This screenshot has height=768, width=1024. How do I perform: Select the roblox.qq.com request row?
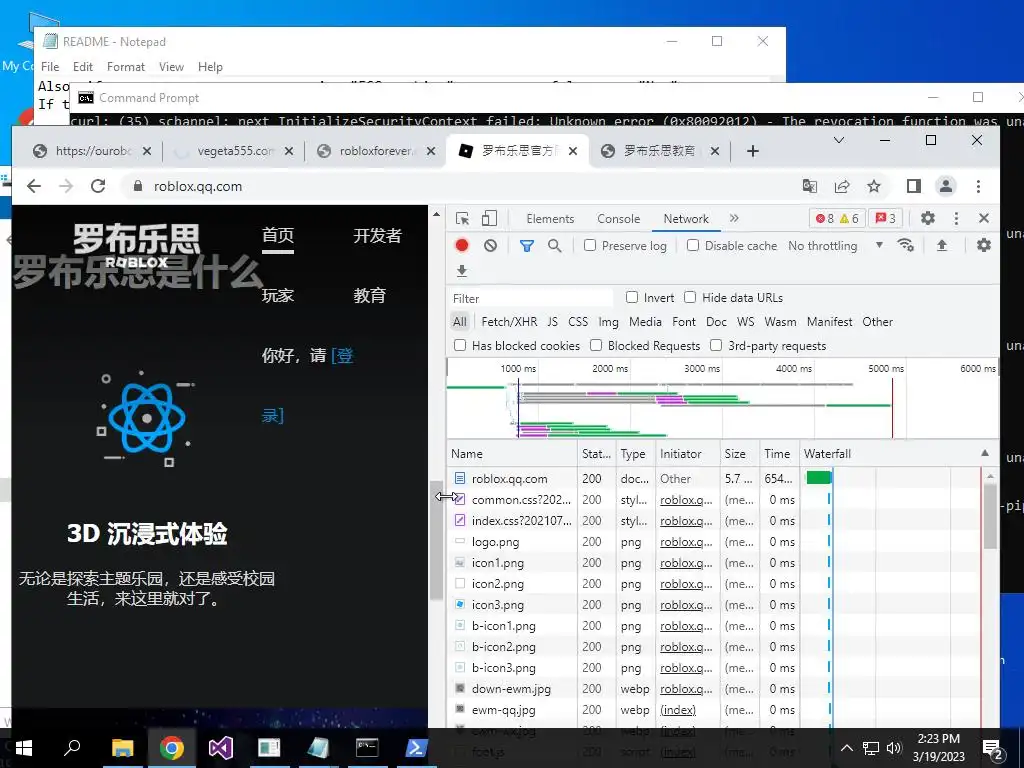tap(715, 479)
